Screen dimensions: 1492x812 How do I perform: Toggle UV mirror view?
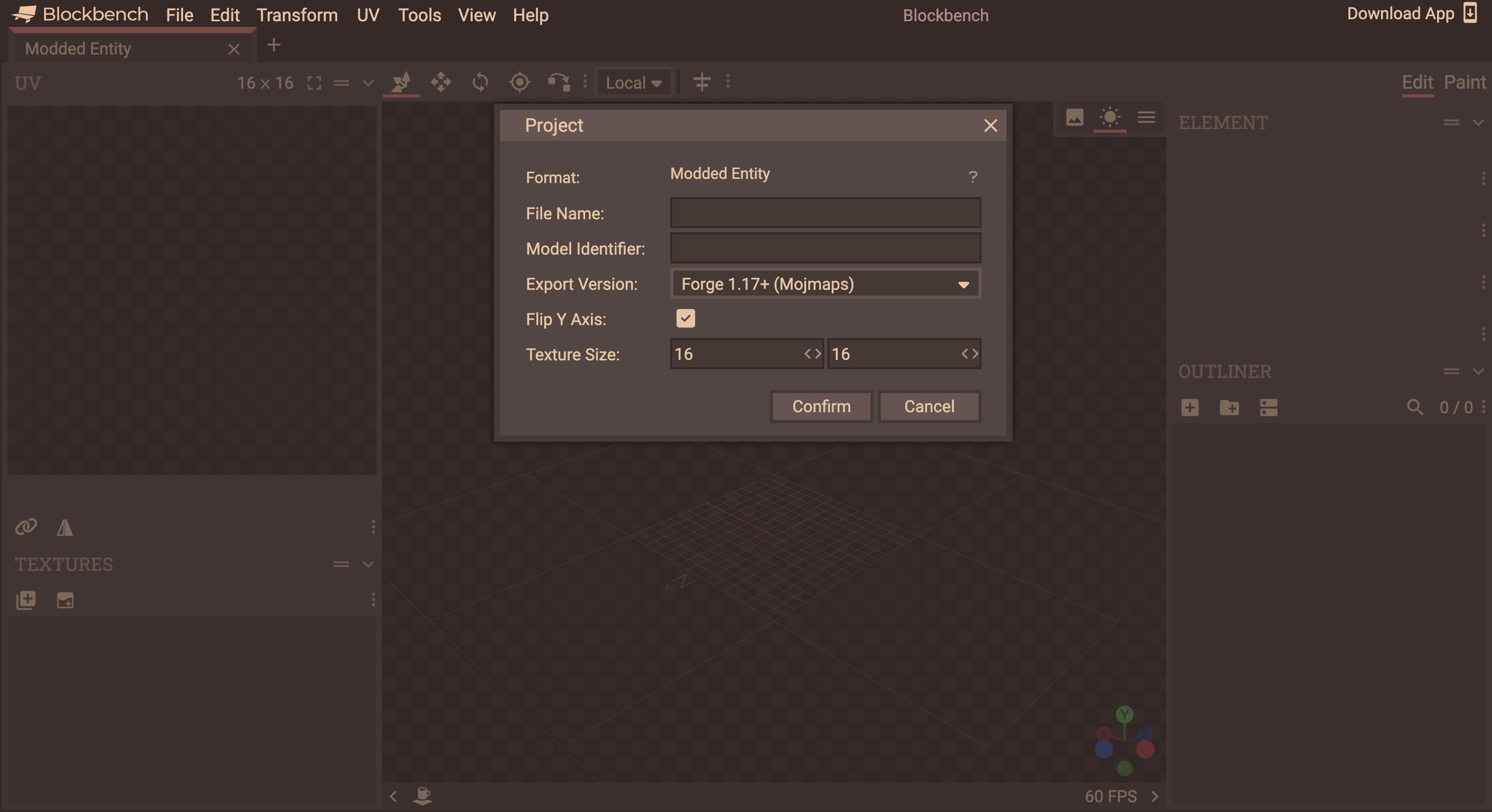[x=64, y=527]
